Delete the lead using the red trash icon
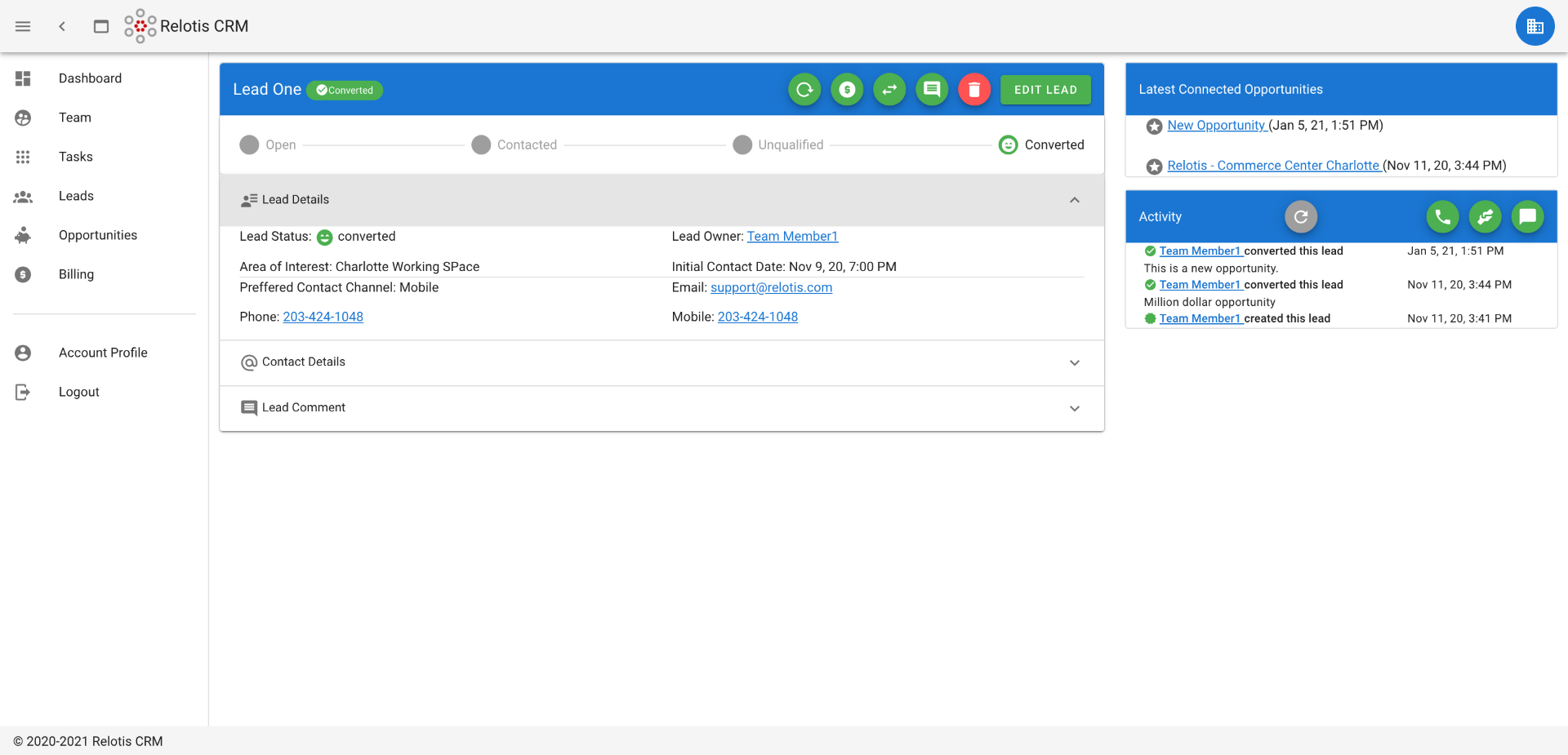Image resolution: width=1568 pixels, height=755 pixels. click(x=973, y=89)
